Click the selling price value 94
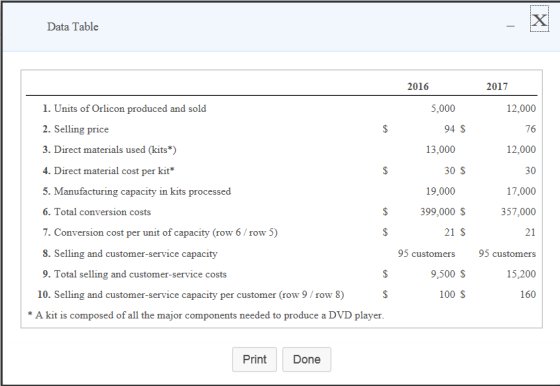 click(450, 129)
